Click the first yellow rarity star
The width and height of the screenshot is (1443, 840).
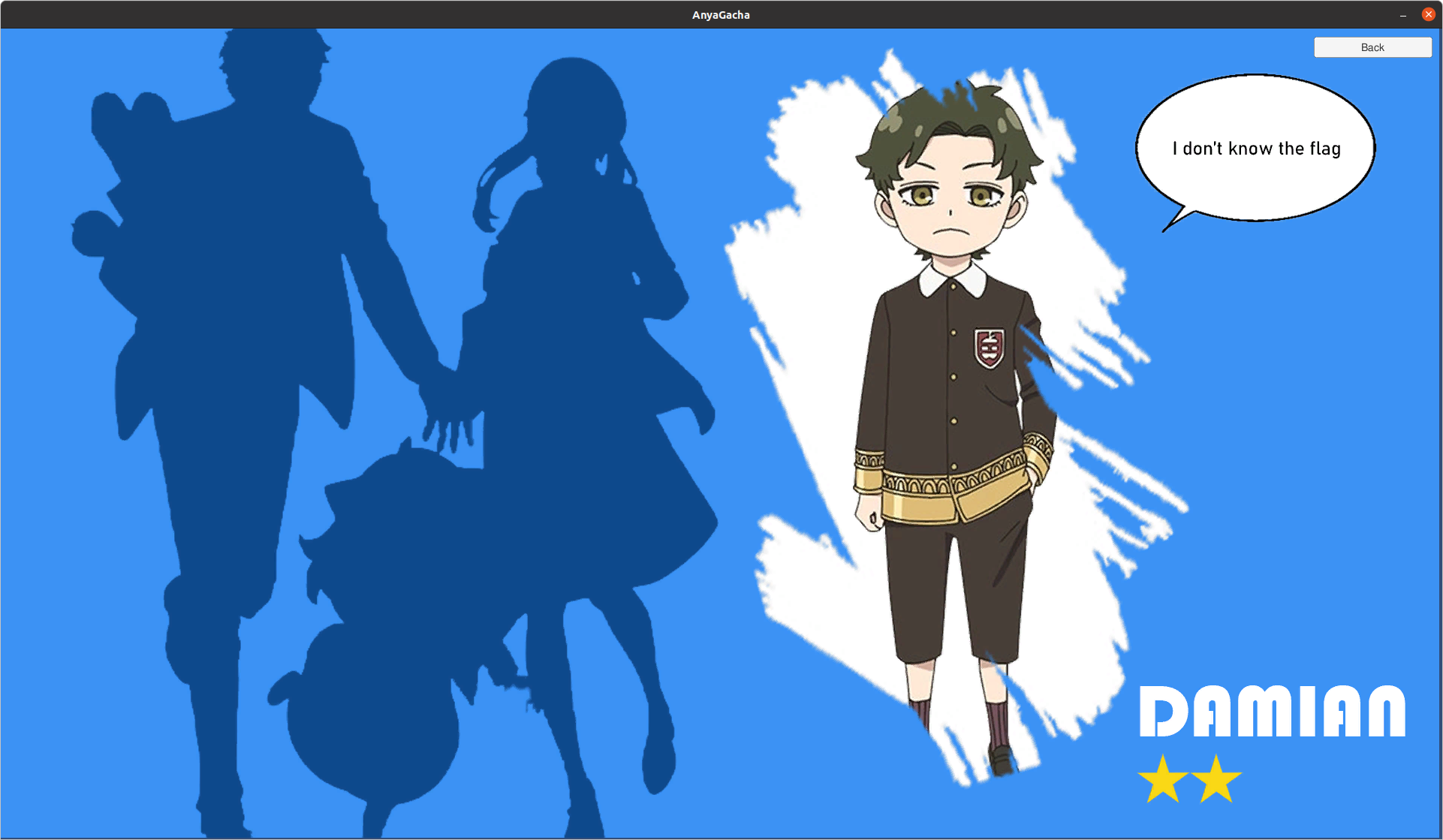(1162, 780)
